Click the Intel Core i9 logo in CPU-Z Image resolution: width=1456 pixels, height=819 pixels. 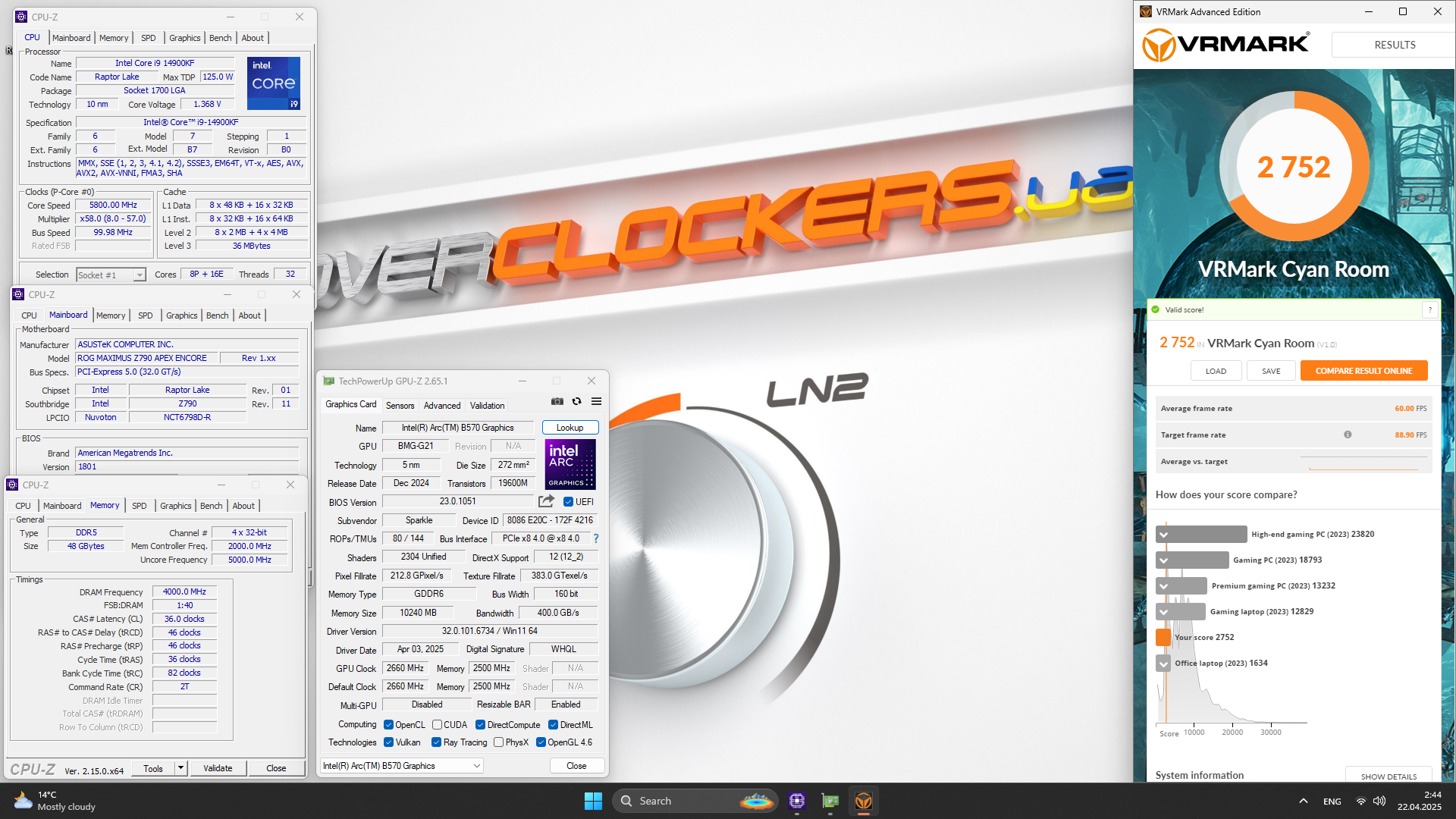tap(274, 83)
